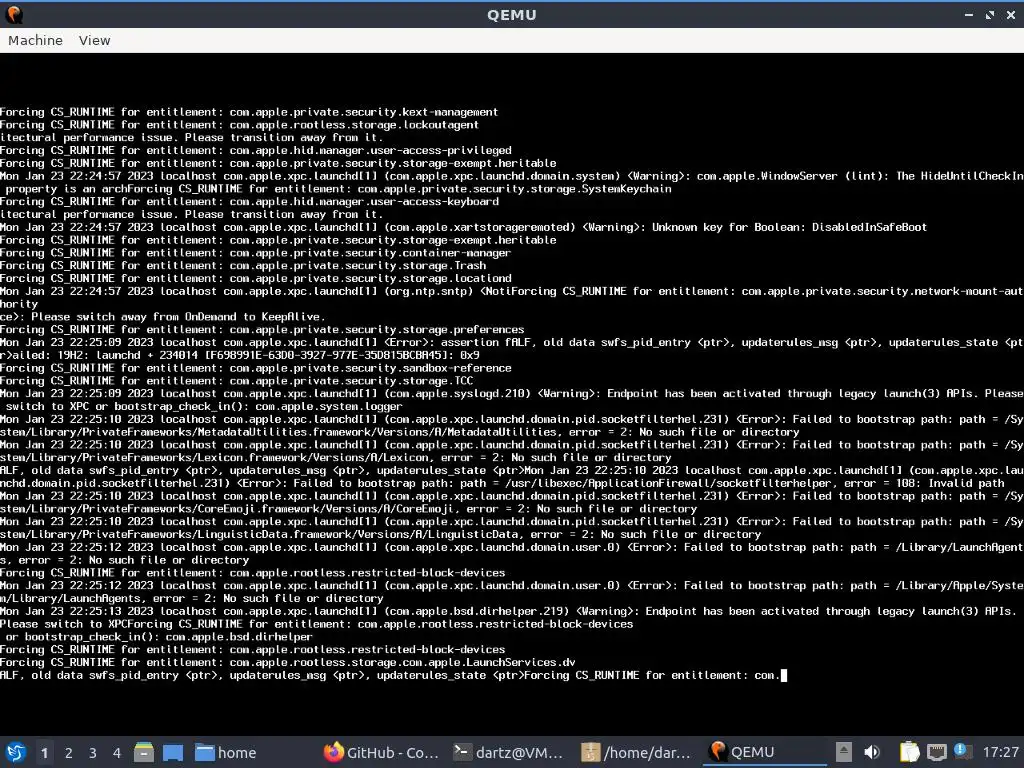Click the 'com.apple.private.security.storage.TCC' line
Image resolution: width=1024 pixels, height=768 pixels.
[x=236, y=381]
